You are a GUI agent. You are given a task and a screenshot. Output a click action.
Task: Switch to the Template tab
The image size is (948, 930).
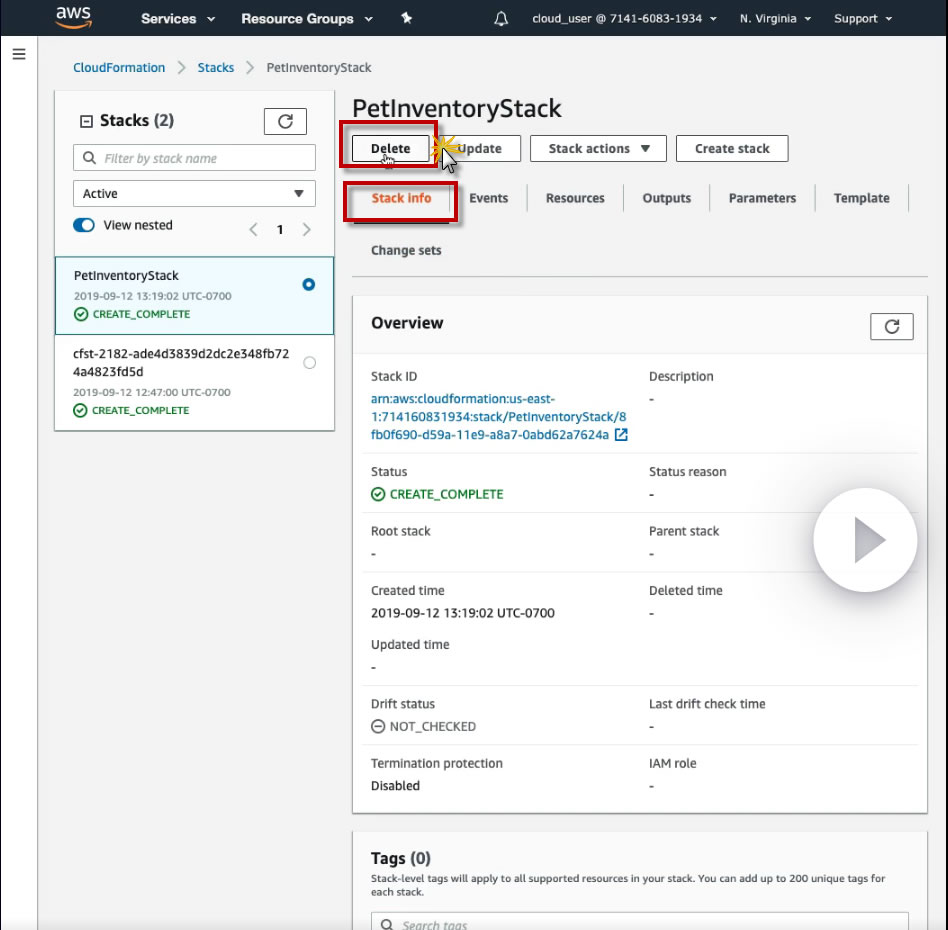tap(861, 198)
